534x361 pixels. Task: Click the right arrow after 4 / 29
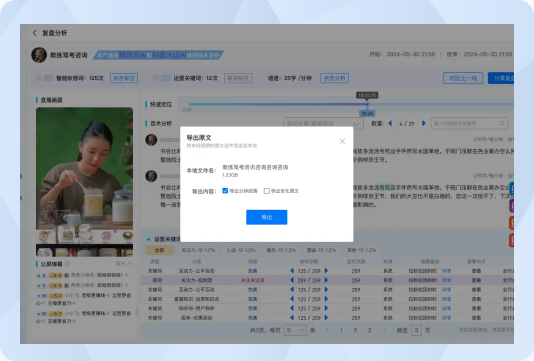[x=424, y=123]
